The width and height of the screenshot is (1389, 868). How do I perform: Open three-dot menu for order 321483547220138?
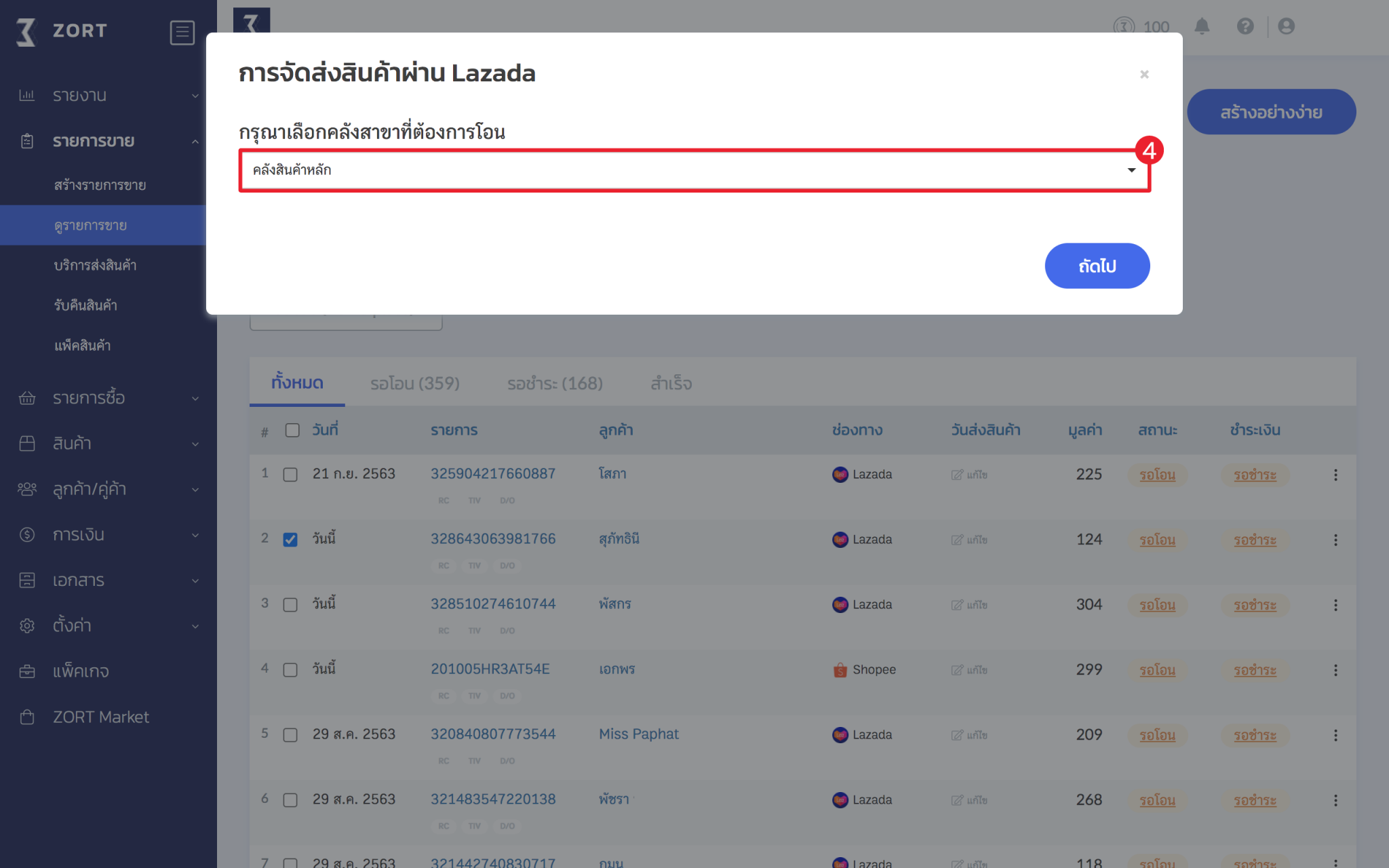click(x=1335, y=800)
